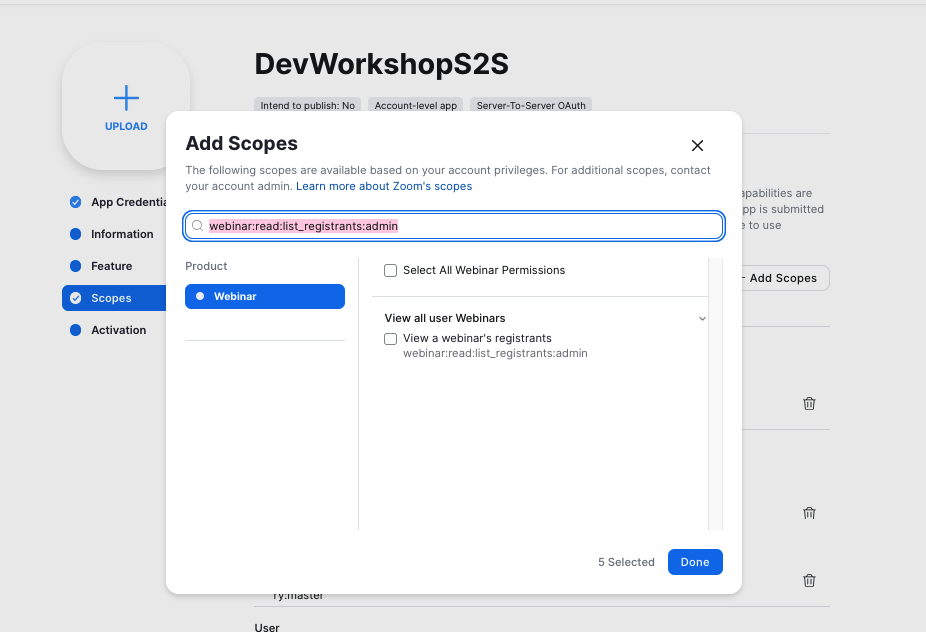Click the third trash icon in scopes list
The height and width of the screenshot is (632, 926).
point(809,580)
